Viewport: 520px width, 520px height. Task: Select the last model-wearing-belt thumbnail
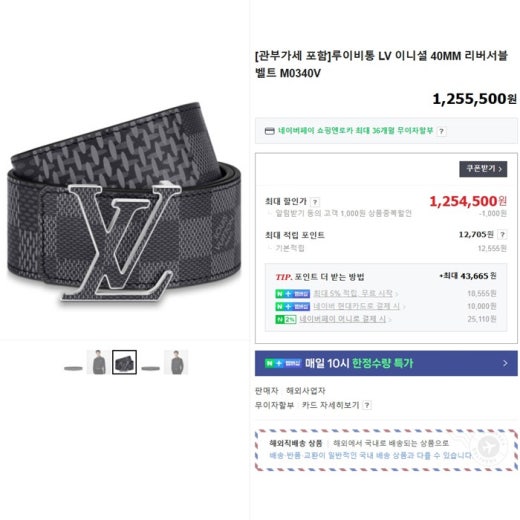pos(176,362)
